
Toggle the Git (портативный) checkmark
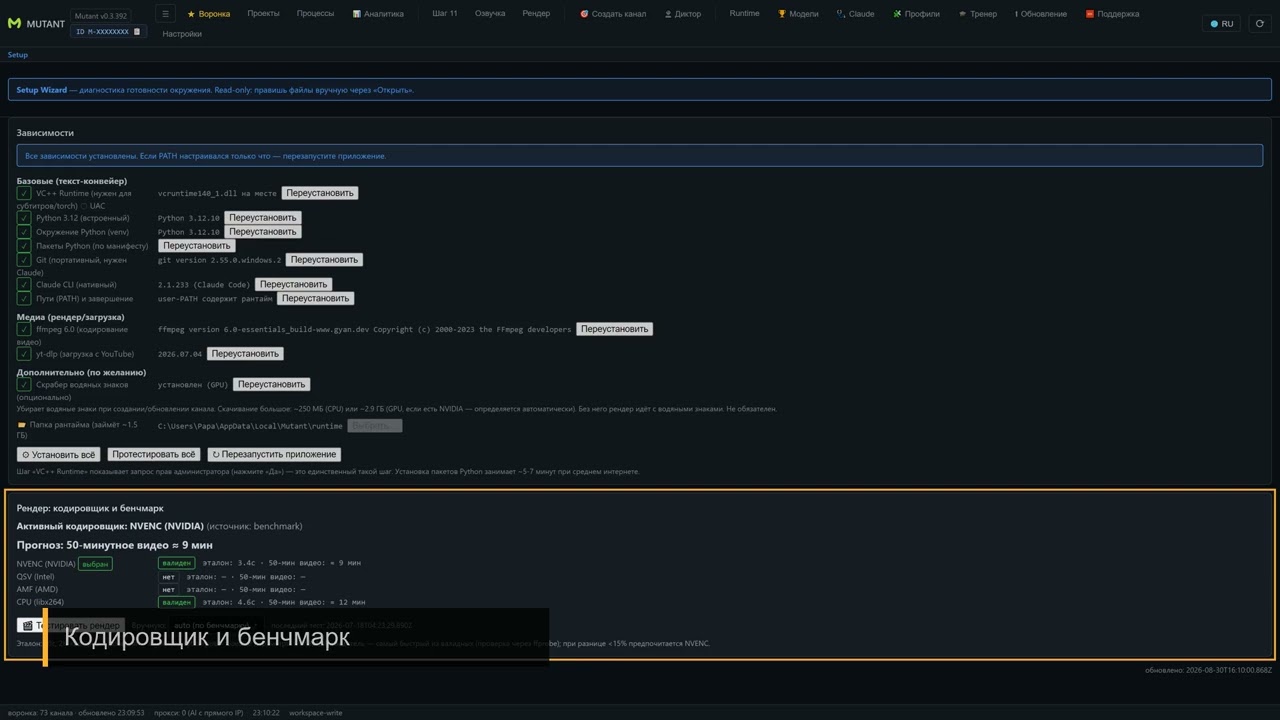[x=24, y=260]
